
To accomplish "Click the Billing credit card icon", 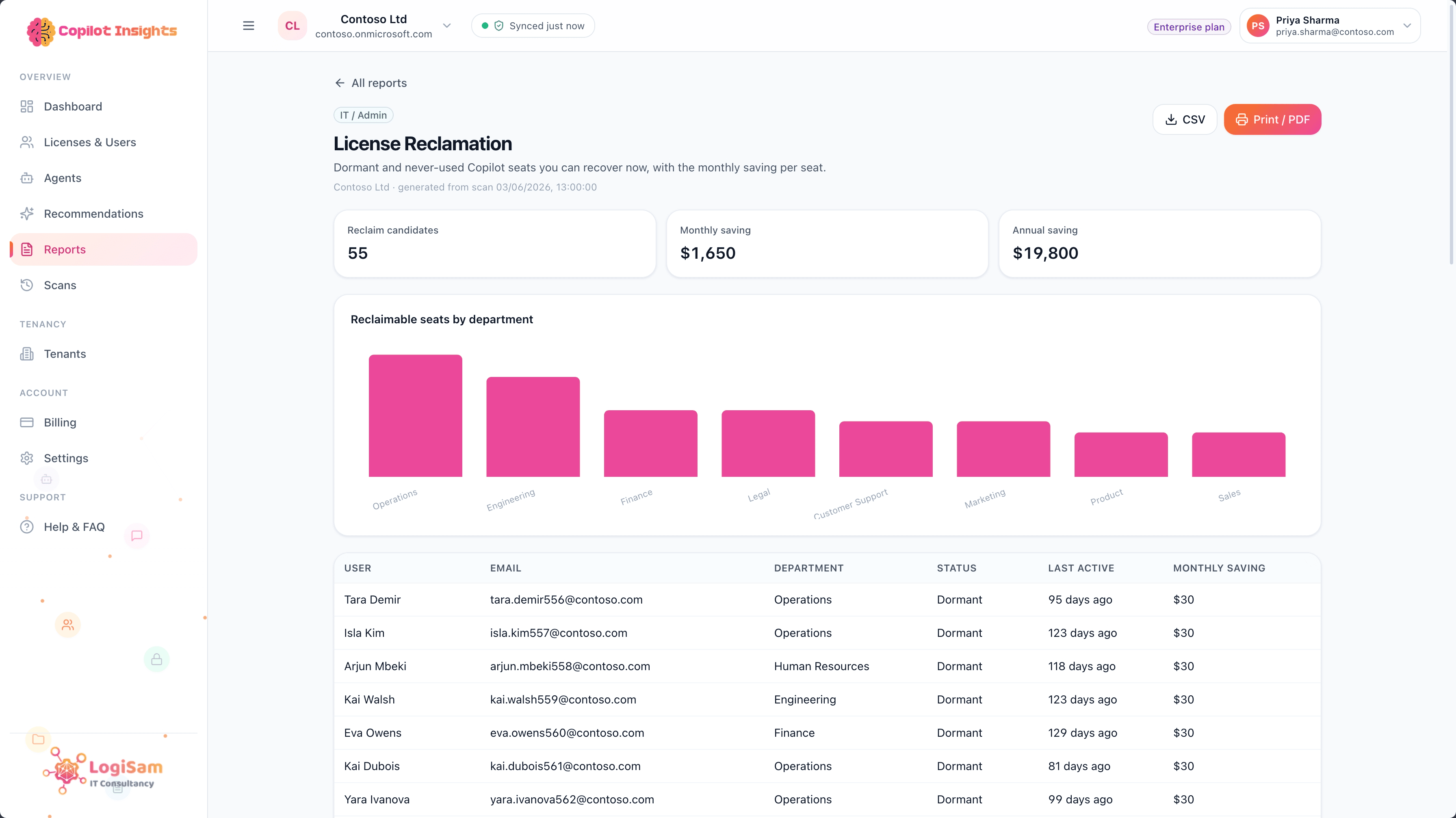I will click(26, 422).
